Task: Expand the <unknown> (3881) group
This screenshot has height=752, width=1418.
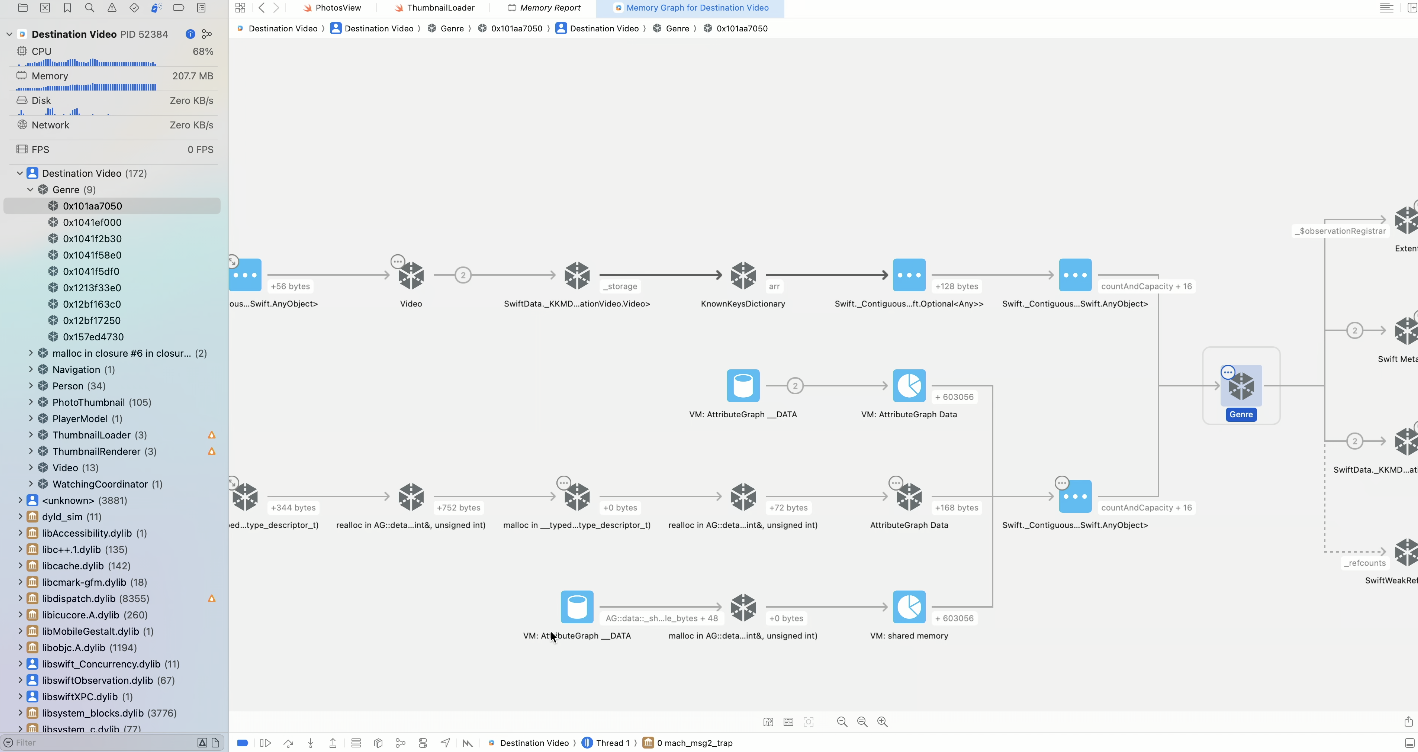Action: pos(20,500)
